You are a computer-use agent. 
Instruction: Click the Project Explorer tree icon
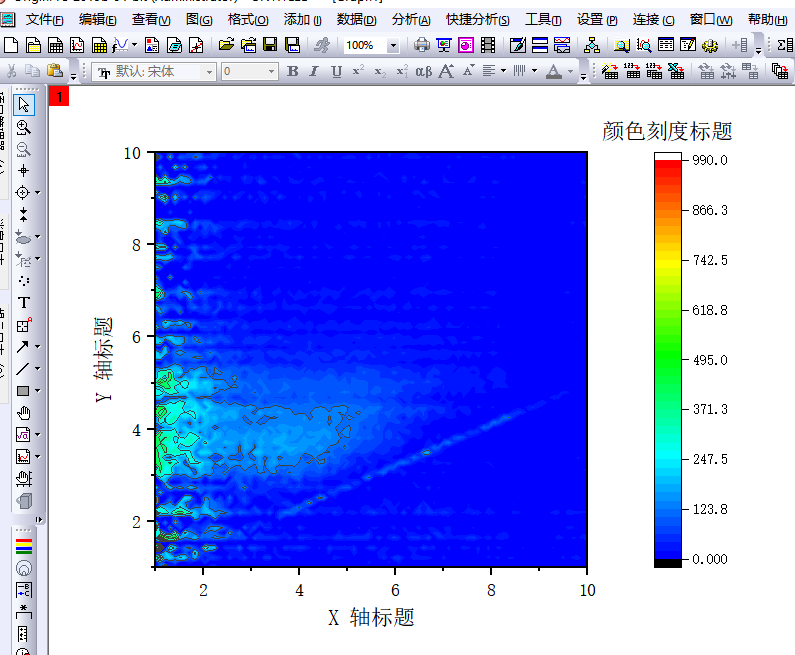[592, 45]
